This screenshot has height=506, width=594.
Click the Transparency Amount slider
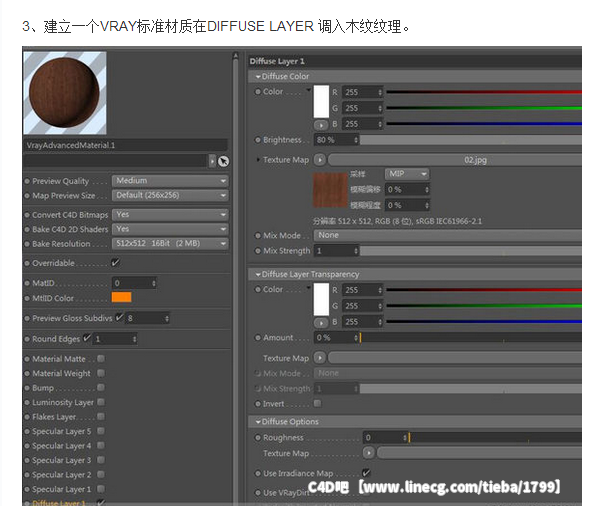(471, 337)
